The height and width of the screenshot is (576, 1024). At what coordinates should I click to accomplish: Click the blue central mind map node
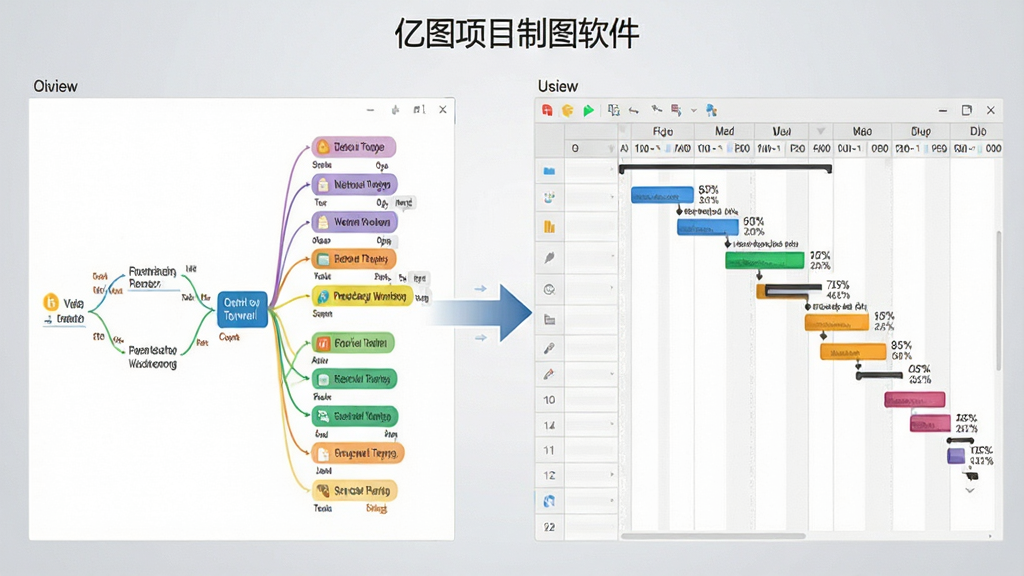pyautogui.click(x=242, y=309)
